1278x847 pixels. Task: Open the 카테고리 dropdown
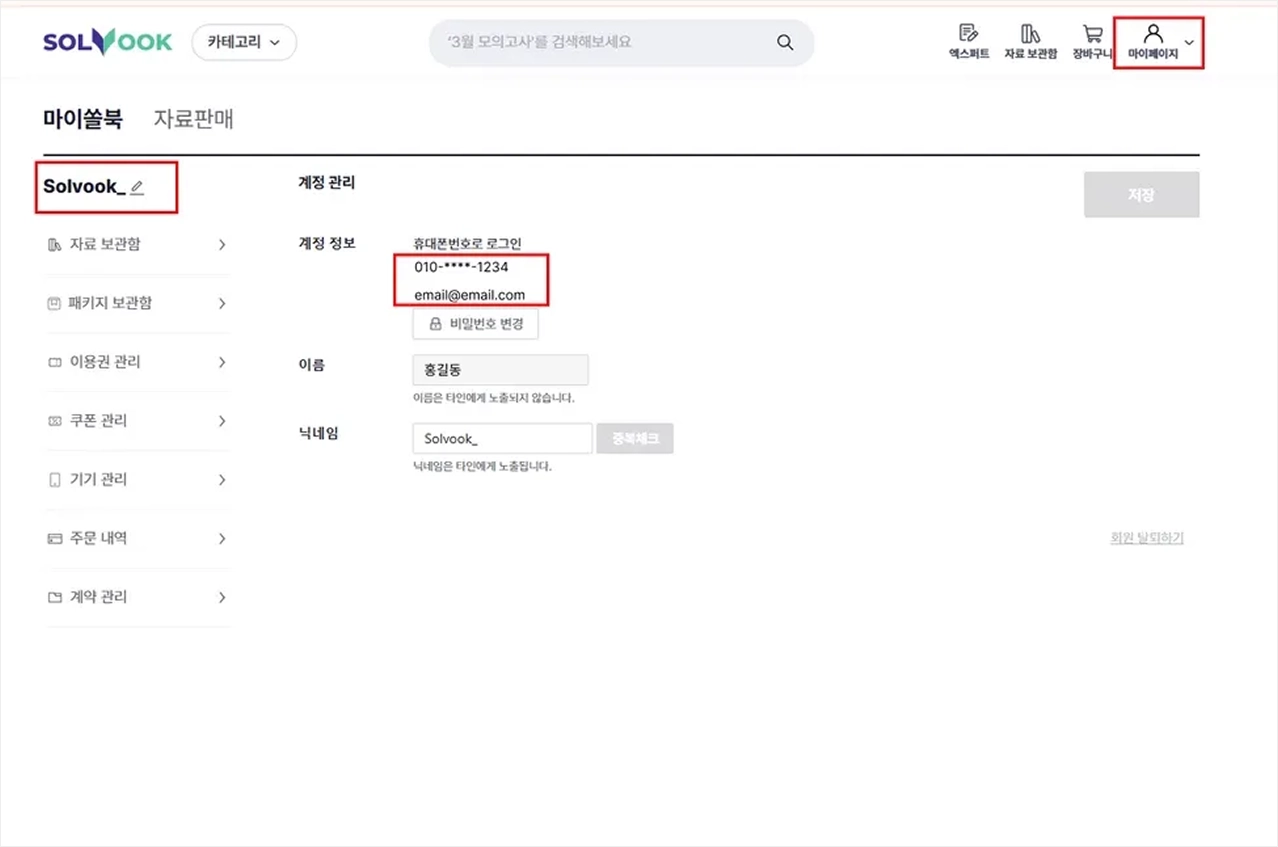244,43
